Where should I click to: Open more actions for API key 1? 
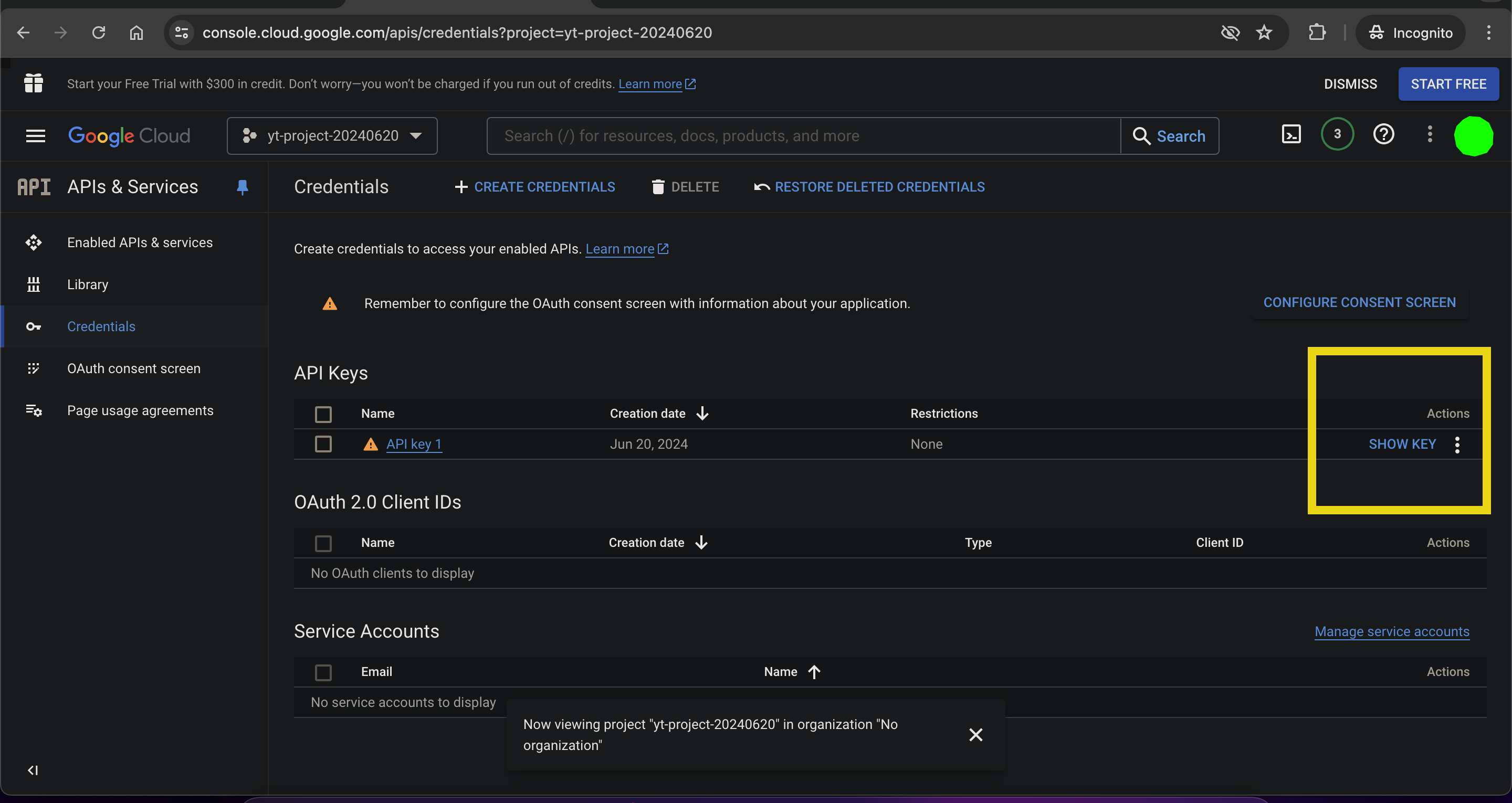[x=1457, y=445]
